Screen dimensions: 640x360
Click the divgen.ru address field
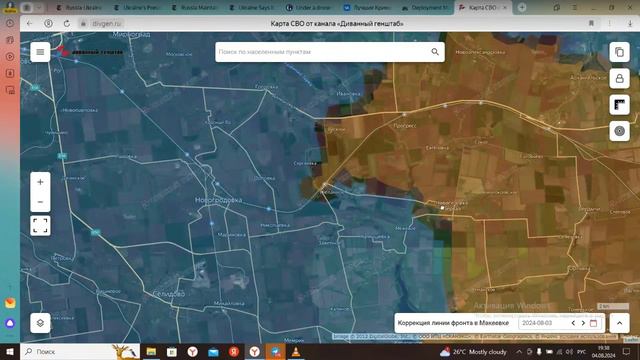pos(107,24)
